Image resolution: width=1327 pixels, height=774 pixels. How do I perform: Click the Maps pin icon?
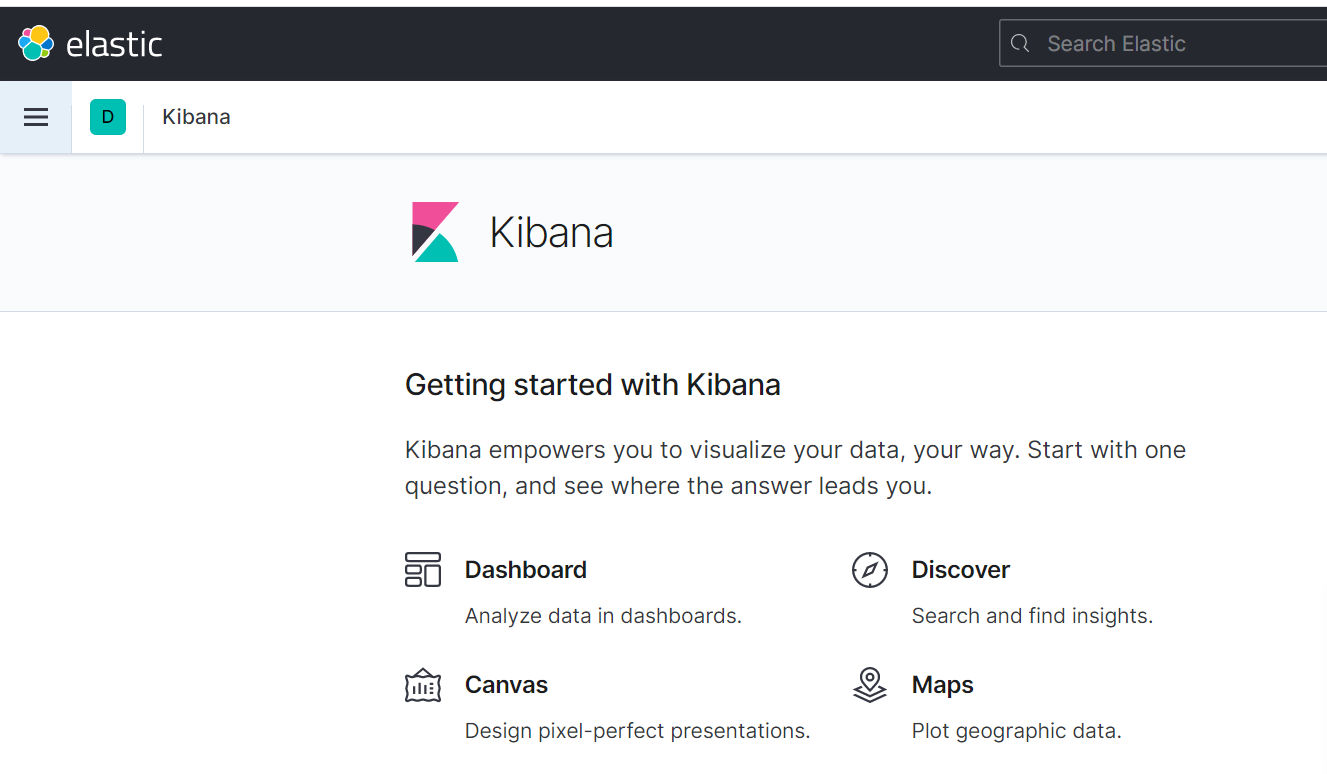[x=870, y=685]
